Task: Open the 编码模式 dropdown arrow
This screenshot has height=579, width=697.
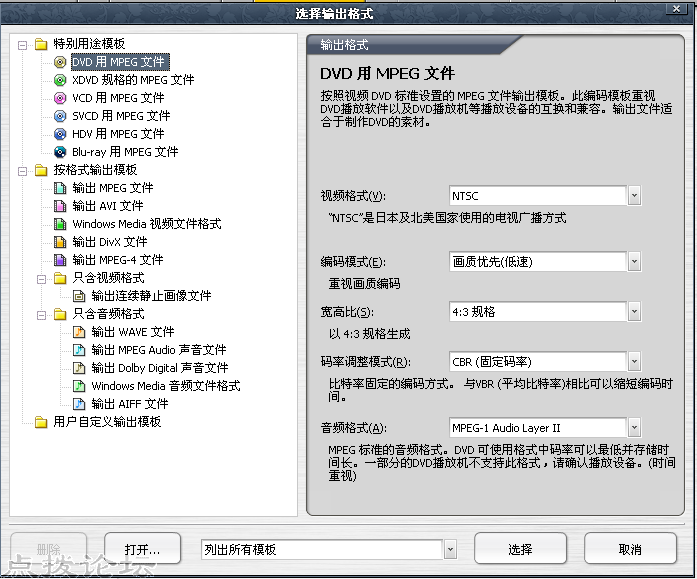Action: click(634, 262)
